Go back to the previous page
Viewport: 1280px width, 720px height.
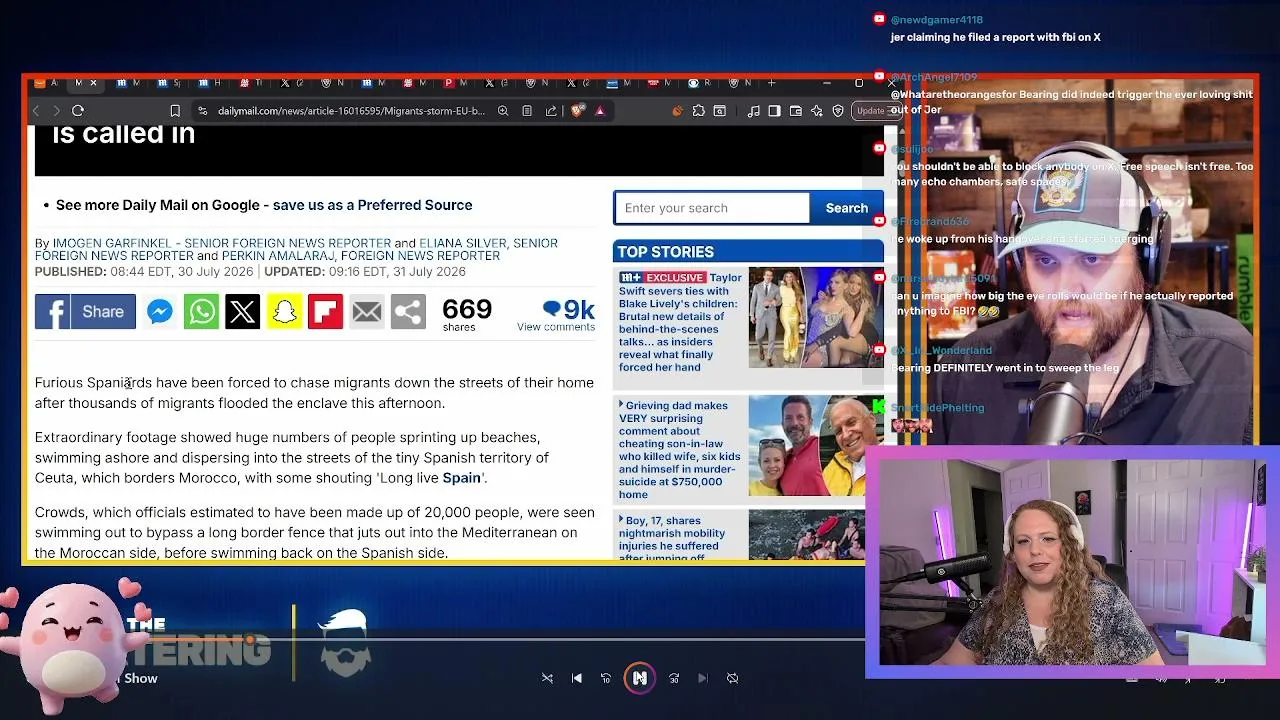pyautogui.click(x=36, y=111)
